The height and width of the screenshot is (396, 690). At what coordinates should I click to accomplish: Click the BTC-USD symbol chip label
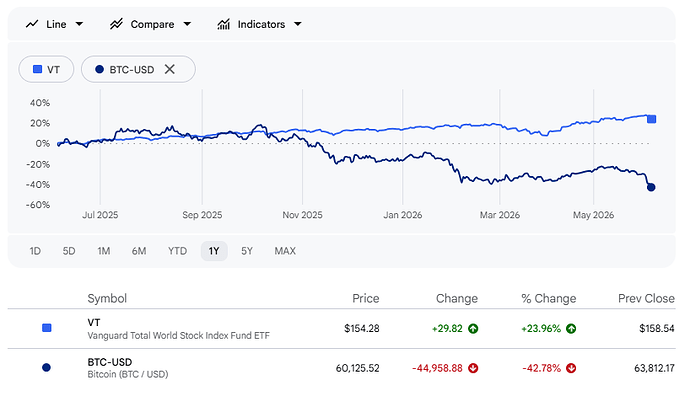[x=132, y=70]
